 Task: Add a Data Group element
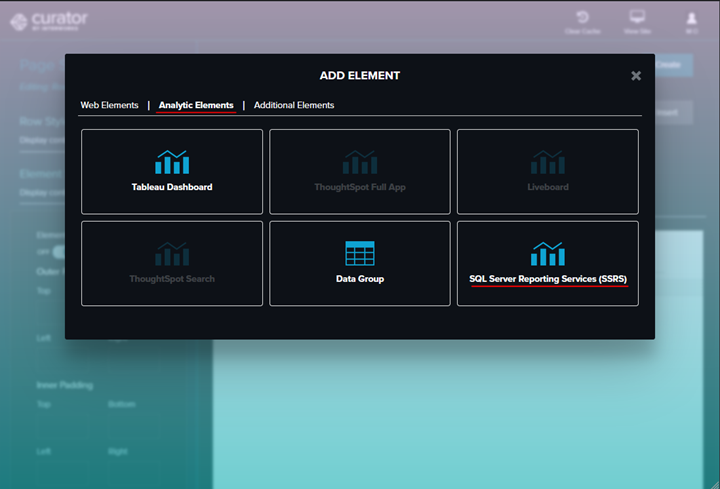pyautogui.click(x=360, y=263)
